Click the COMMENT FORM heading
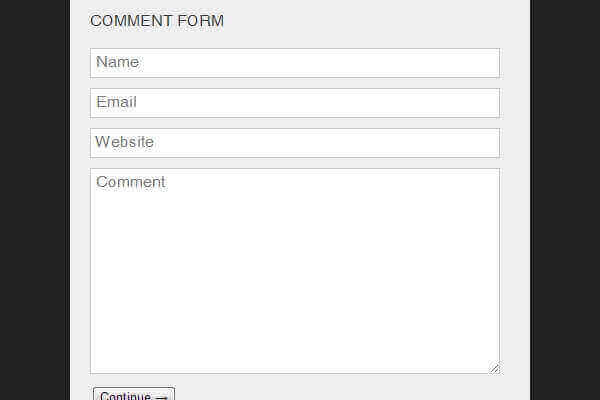600x400 pixels. 157,21
